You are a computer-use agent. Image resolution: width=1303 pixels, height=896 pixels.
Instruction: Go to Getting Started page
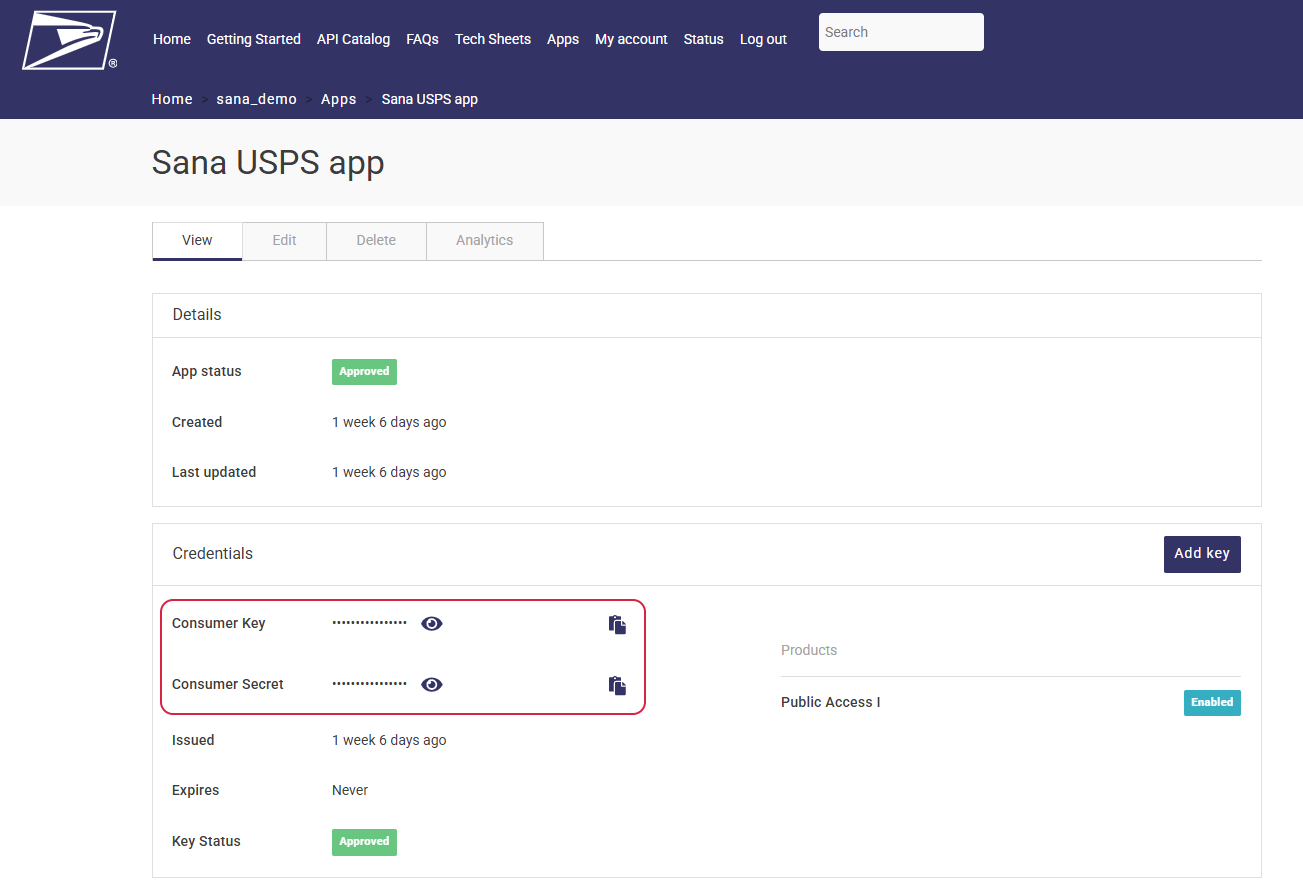(x=254, y=39)
